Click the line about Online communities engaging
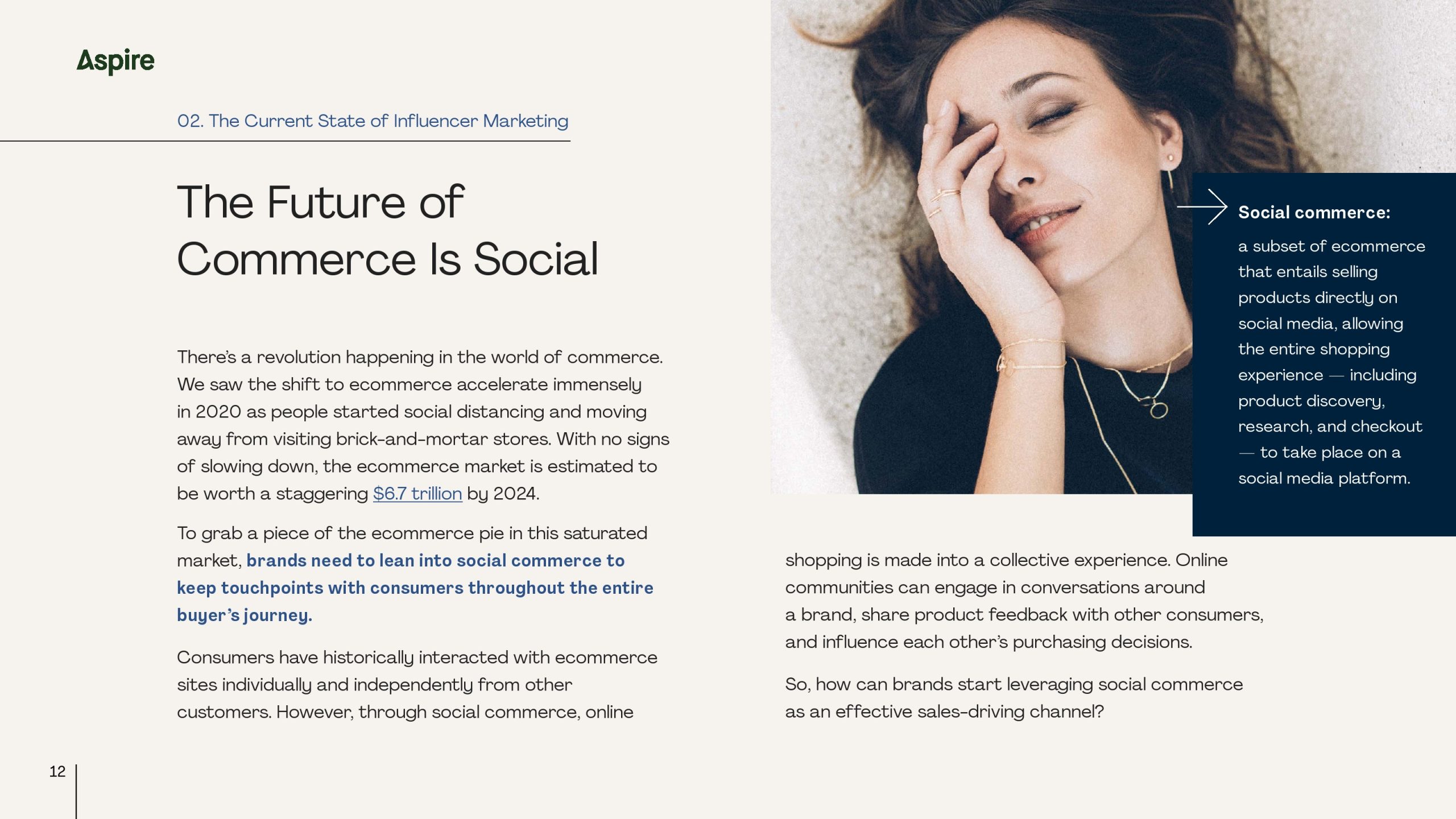 995,588
